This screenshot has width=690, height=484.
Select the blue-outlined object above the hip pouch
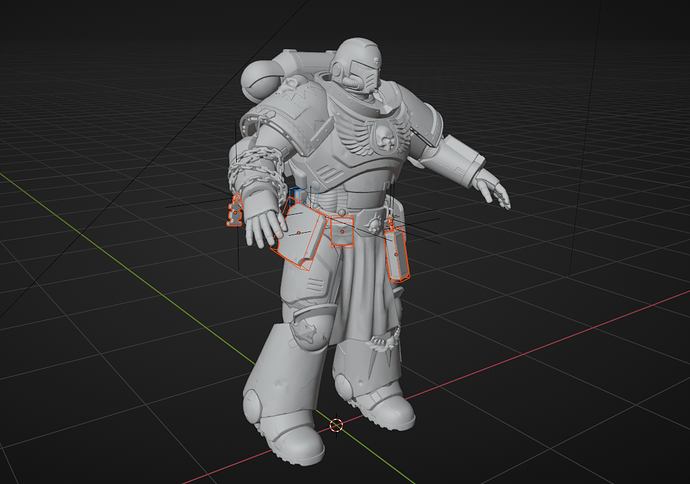click(x=299, y=194)
